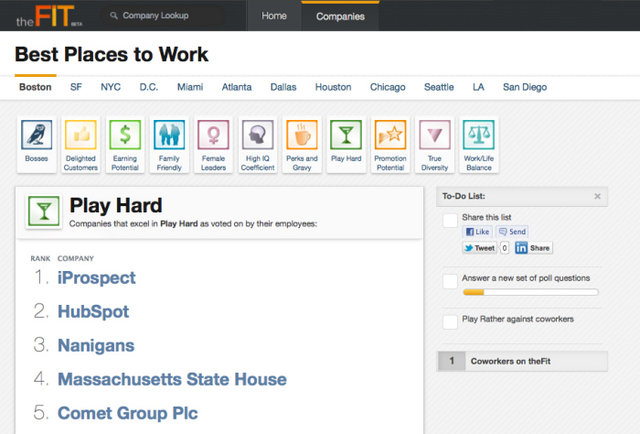Focus the Company Lookup search field
The image size is (640, 434).
[162, 16]
